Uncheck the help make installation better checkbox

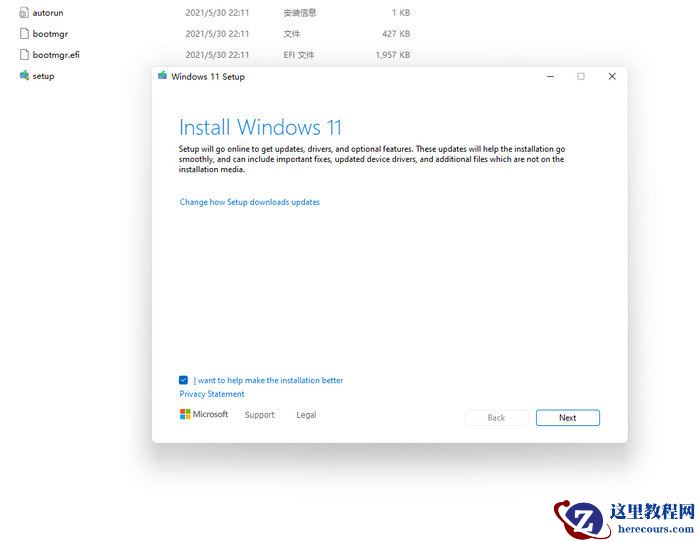(183, 380)
